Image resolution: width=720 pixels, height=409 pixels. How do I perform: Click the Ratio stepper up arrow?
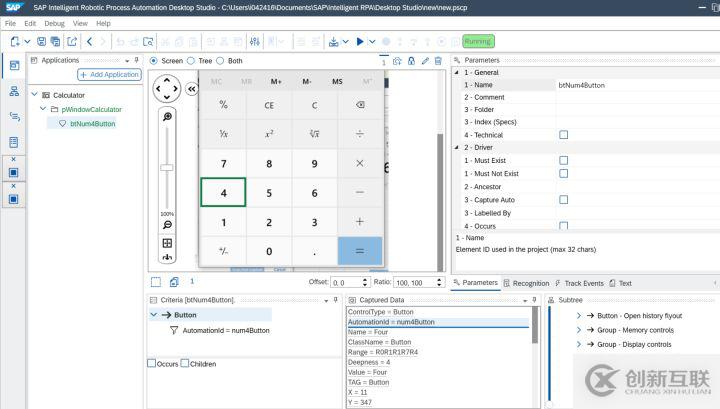(439, 280)
